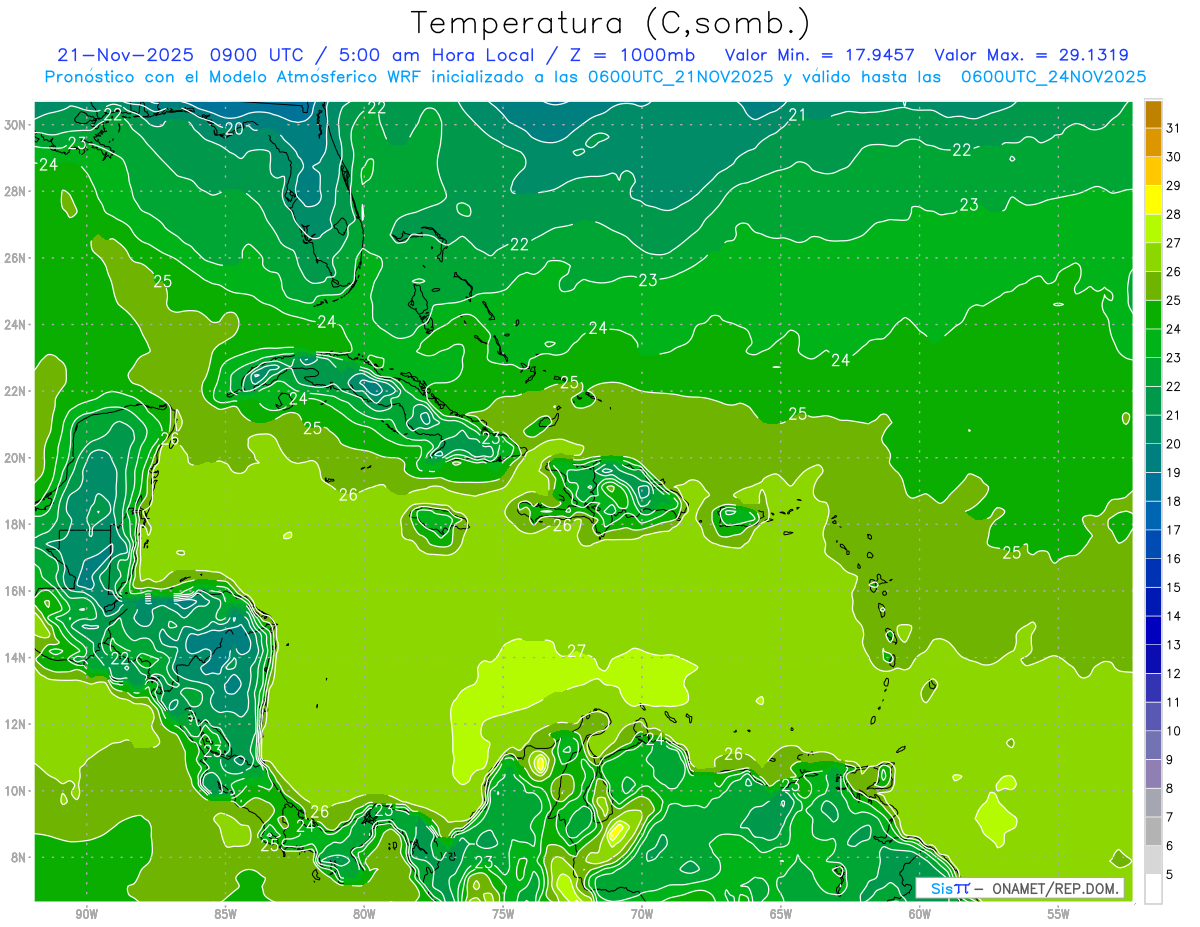Click the 'Valor Max. = 29.1319' value

coord(1032,56)
